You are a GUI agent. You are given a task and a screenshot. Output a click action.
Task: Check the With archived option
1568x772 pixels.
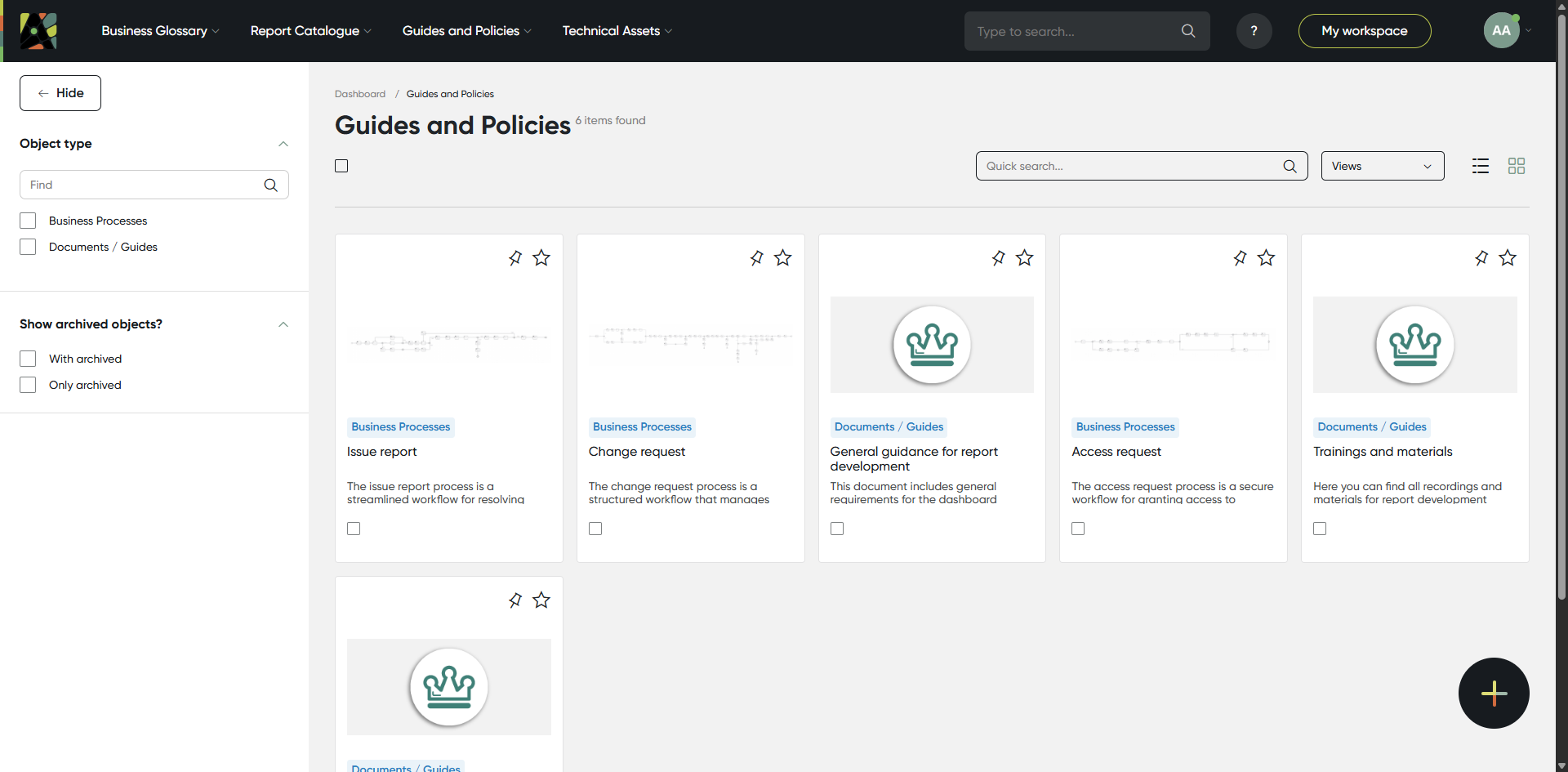click(x=29, y=359)
